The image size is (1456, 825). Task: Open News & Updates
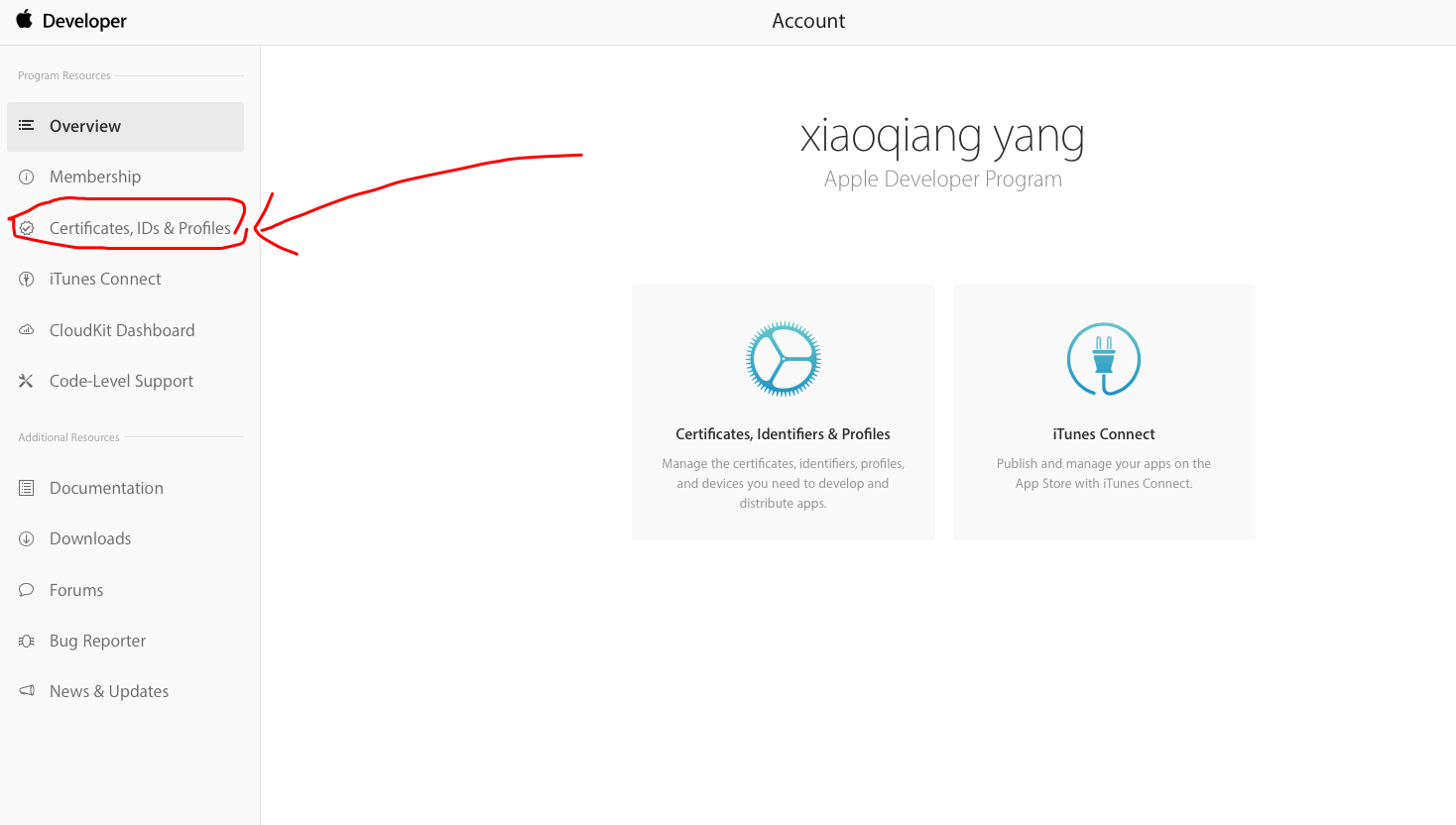coord(109,691)
